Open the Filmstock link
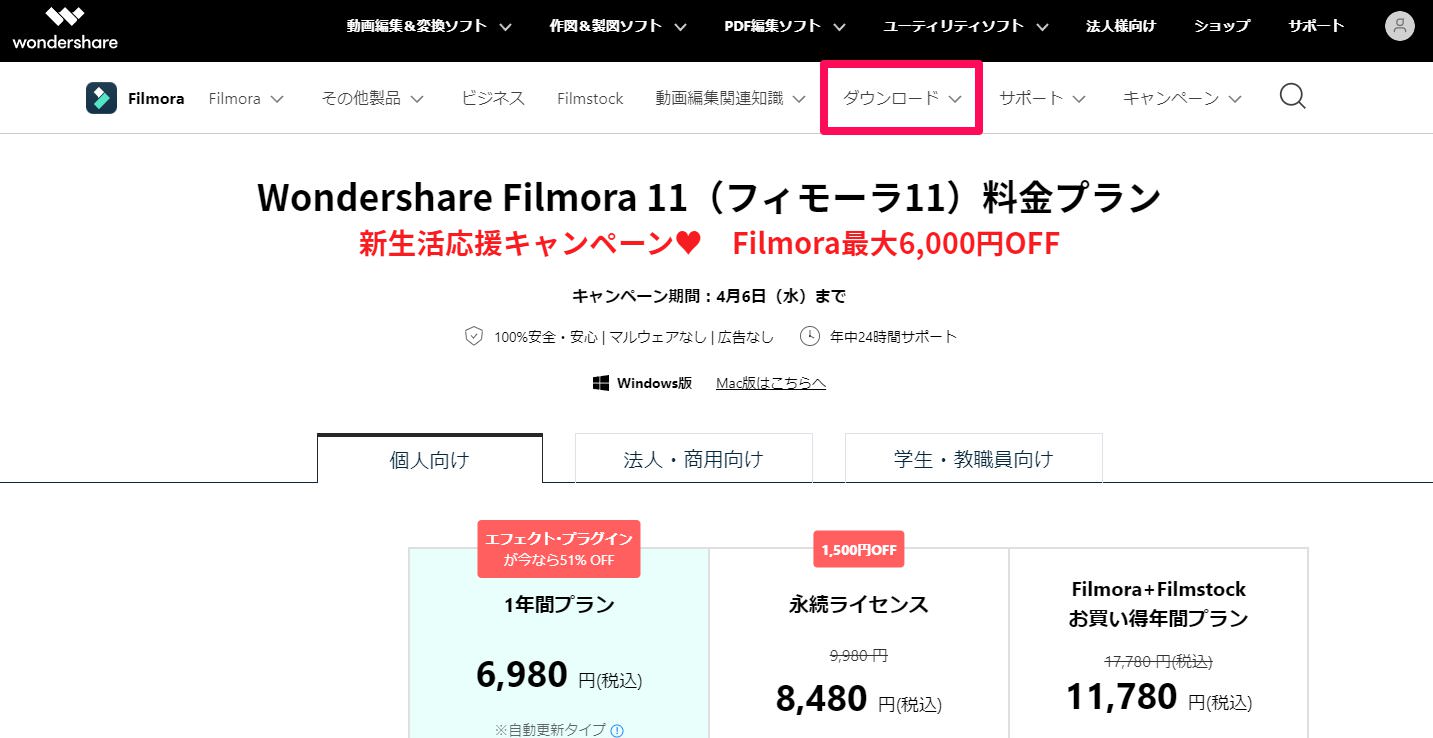The height and width of the screenshot is (738, 1433). pyautogui.click(x=590, y=98)
